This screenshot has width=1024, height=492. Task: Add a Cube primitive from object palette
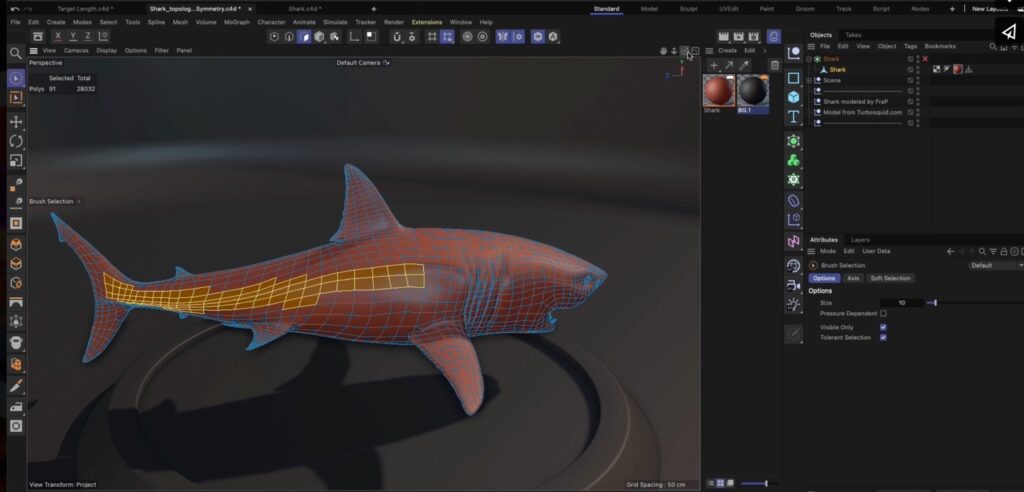click(793, 97)
